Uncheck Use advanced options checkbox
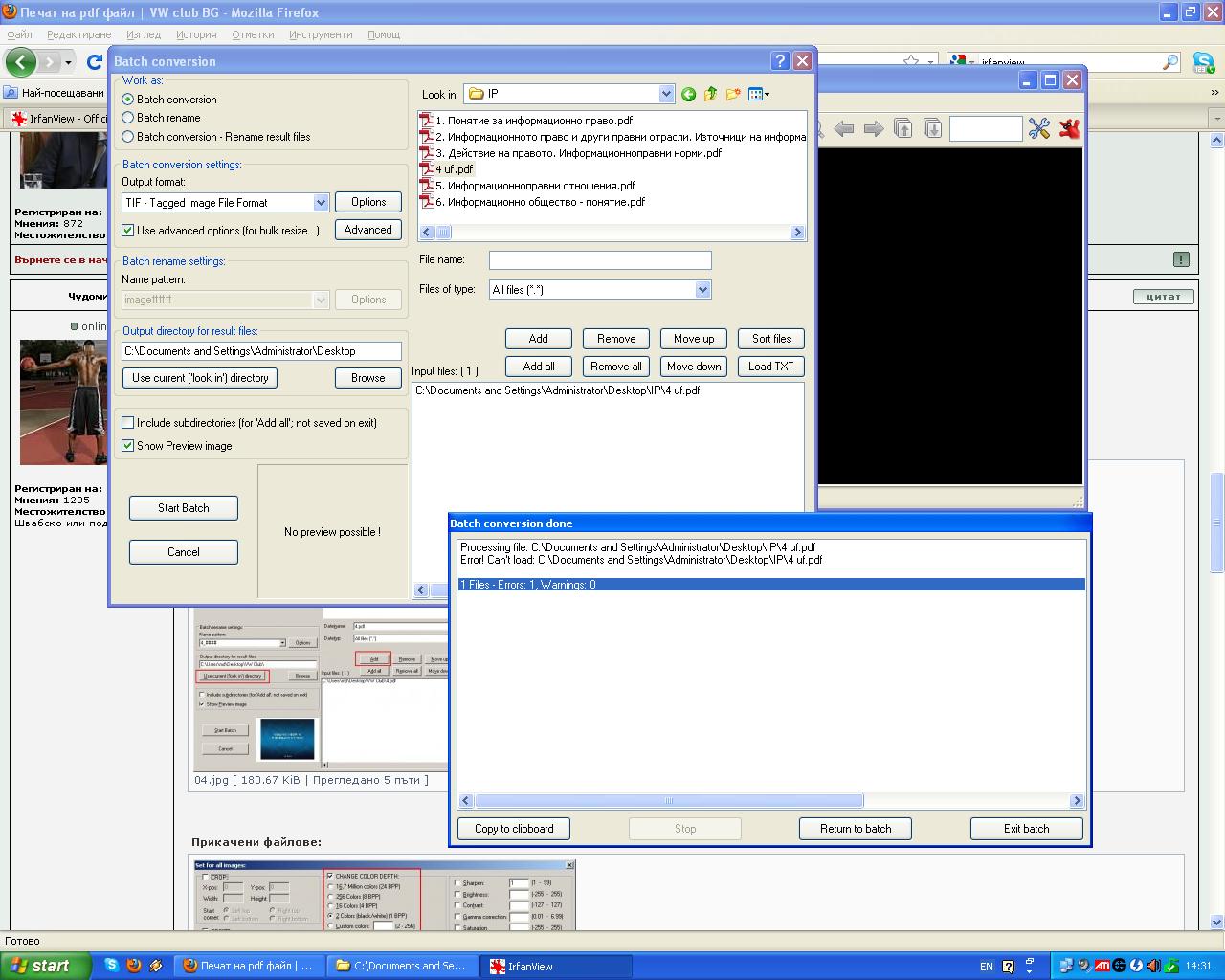1225x980 pixels. pos(128,231)
